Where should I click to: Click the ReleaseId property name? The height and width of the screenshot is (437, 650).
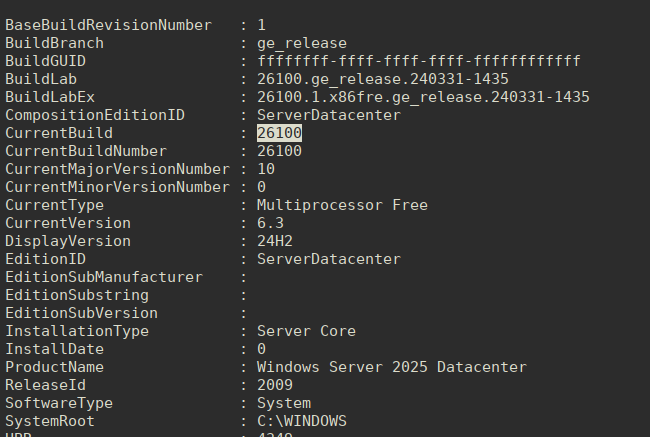[x=45, y=385]
